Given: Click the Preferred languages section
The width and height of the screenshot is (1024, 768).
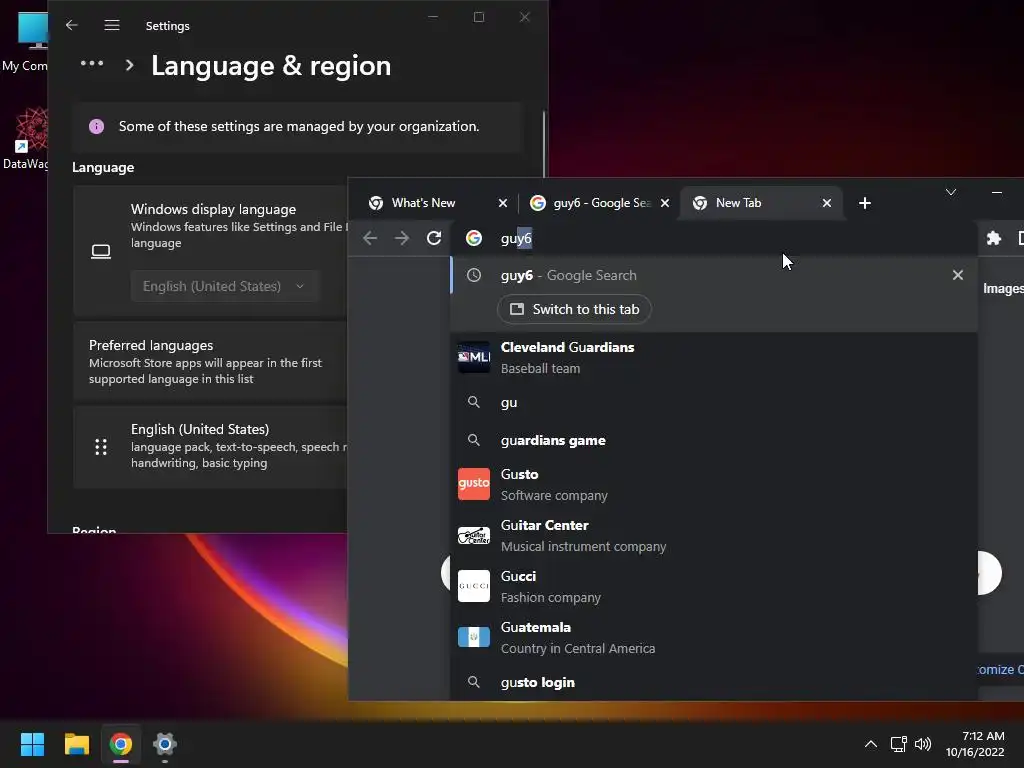Looking at the screenshot, I should tap(210, 361).
